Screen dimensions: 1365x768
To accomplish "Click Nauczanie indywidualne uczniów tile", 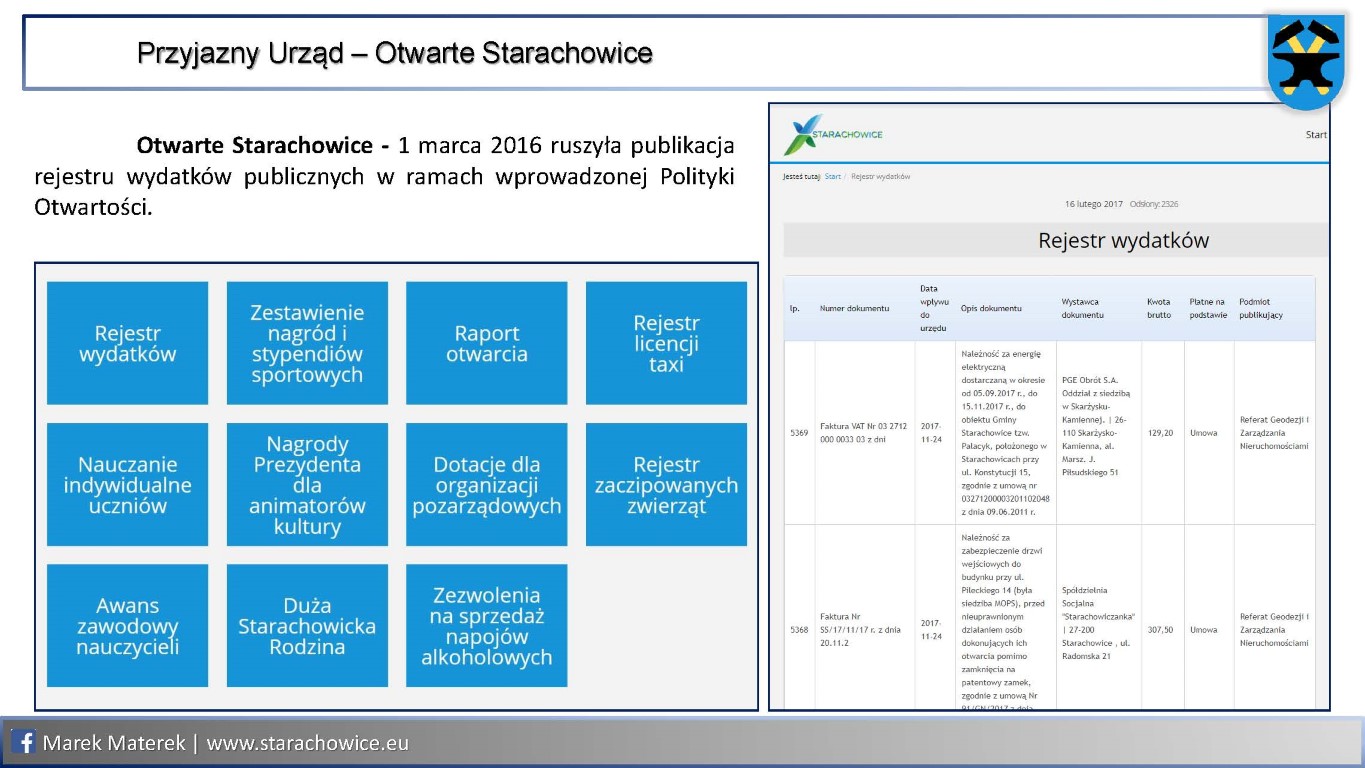I will tap(128, 485).
